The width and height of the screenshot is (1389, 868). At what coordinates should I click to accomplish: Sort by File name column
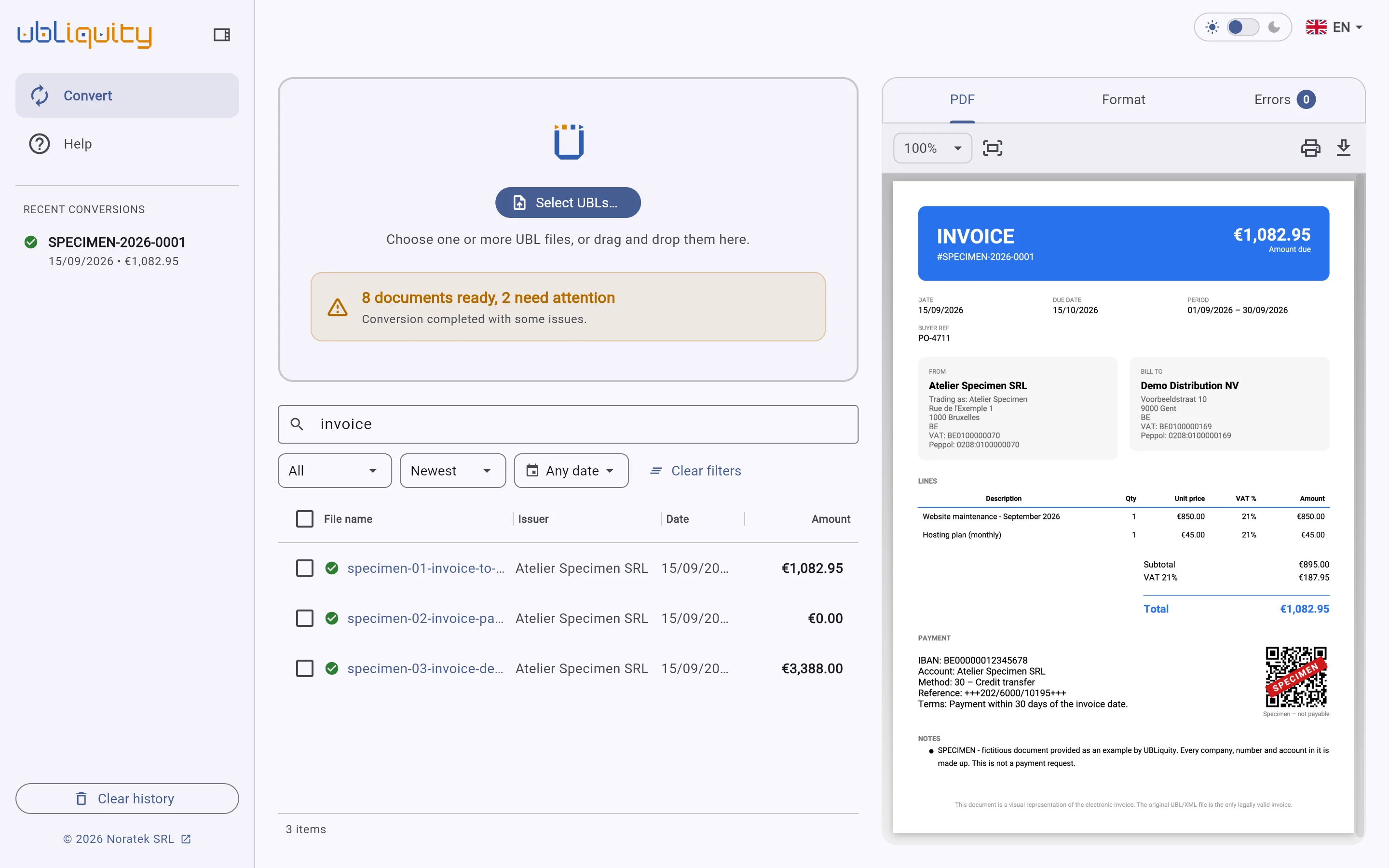(x=348, y=519)
